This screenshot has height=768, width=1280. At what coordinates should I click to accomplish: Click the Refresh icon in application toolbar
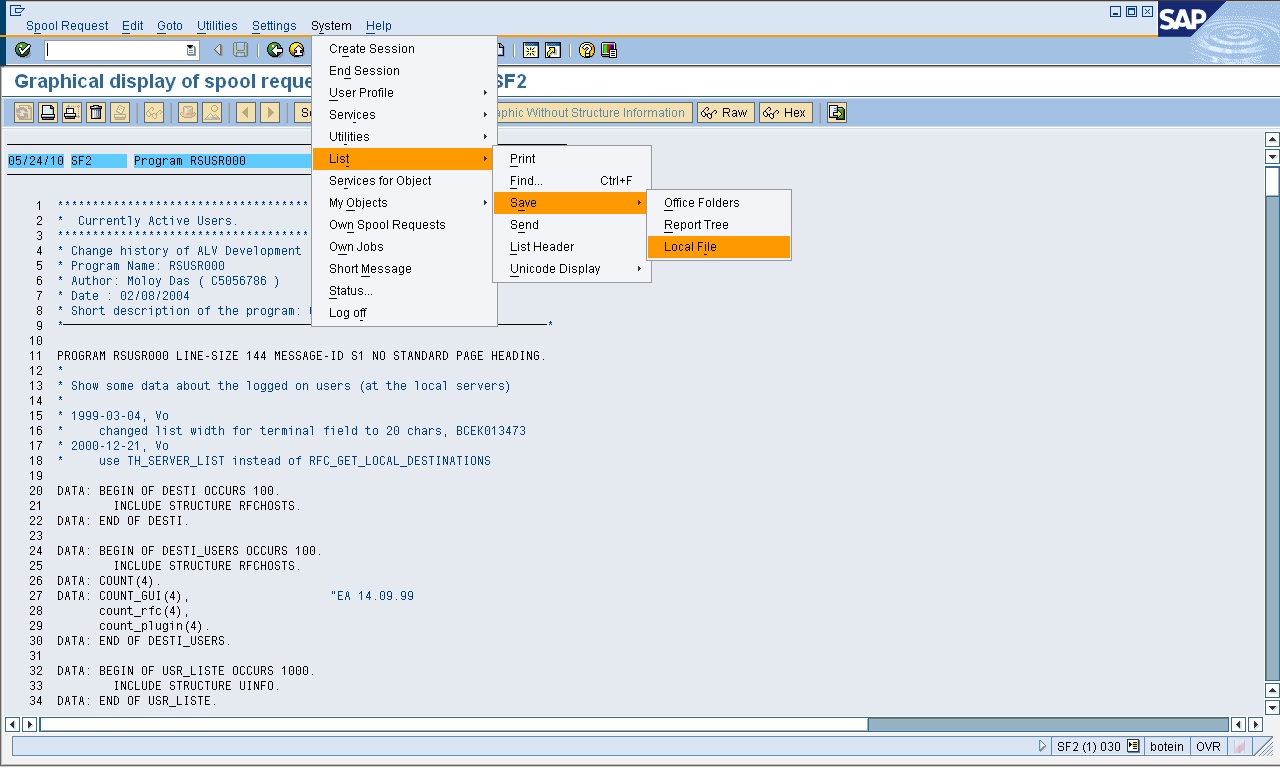[23, 113]
